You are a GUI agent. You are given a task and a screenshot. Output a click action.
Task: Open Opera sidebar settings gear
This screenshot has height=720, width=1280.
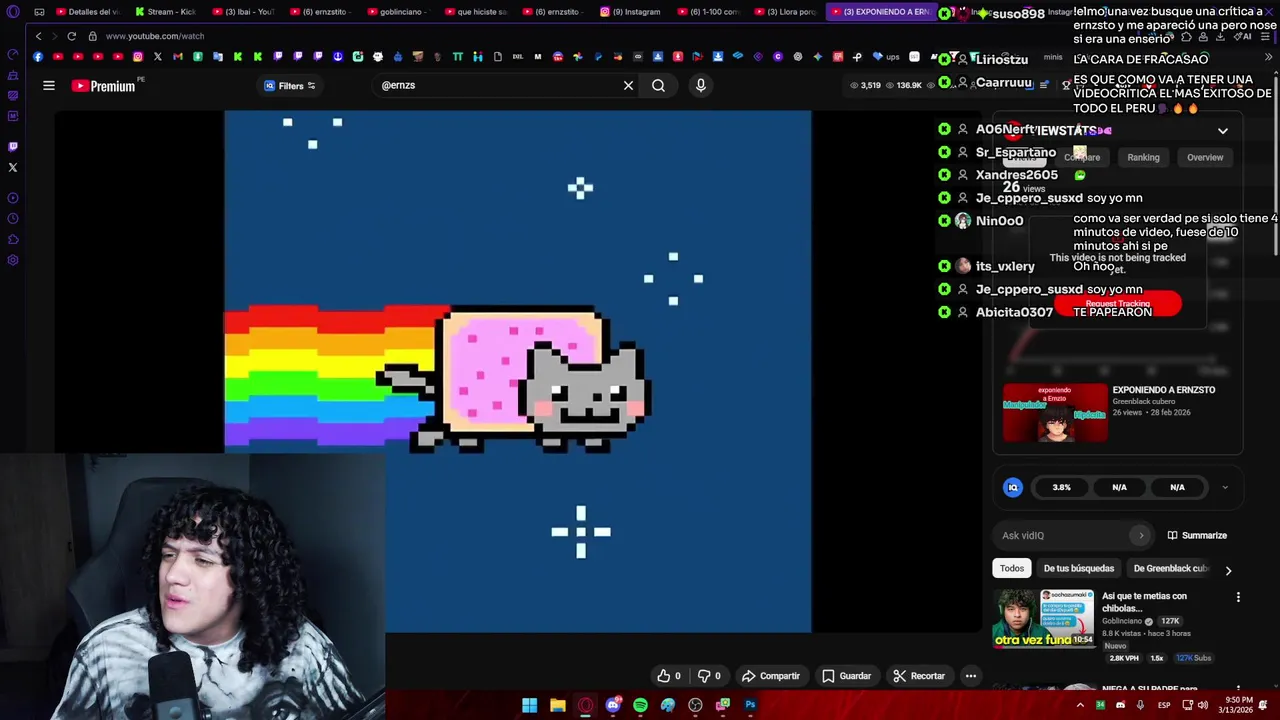[x=13, y=260]
